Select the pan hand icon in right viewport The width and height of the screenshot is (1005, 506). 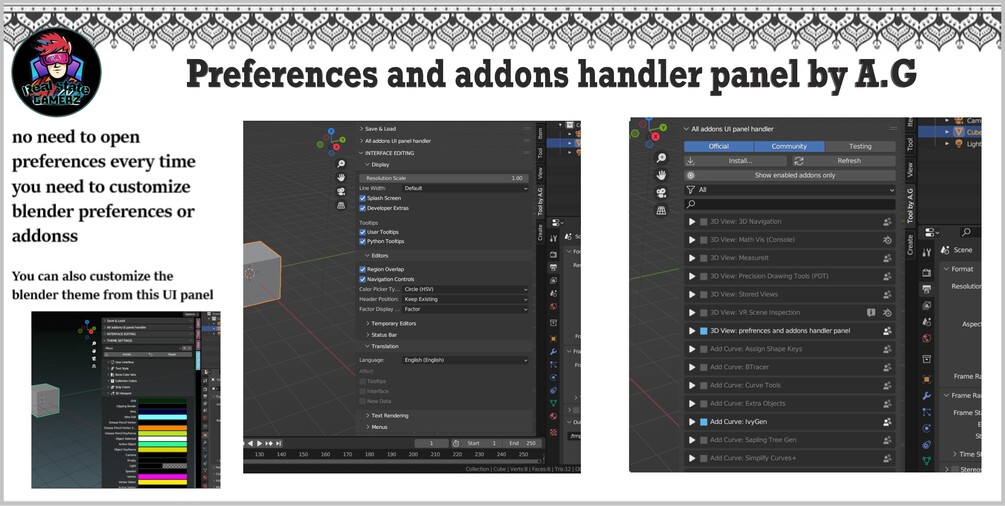click(661, 174)
